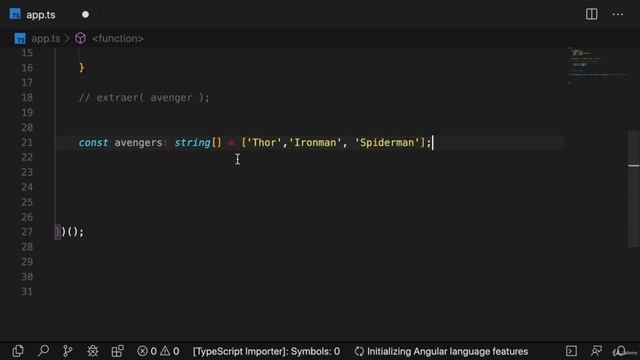The image size is (640, 360).
Task: Click the minimap code preview
Action: tap(598, 65)
